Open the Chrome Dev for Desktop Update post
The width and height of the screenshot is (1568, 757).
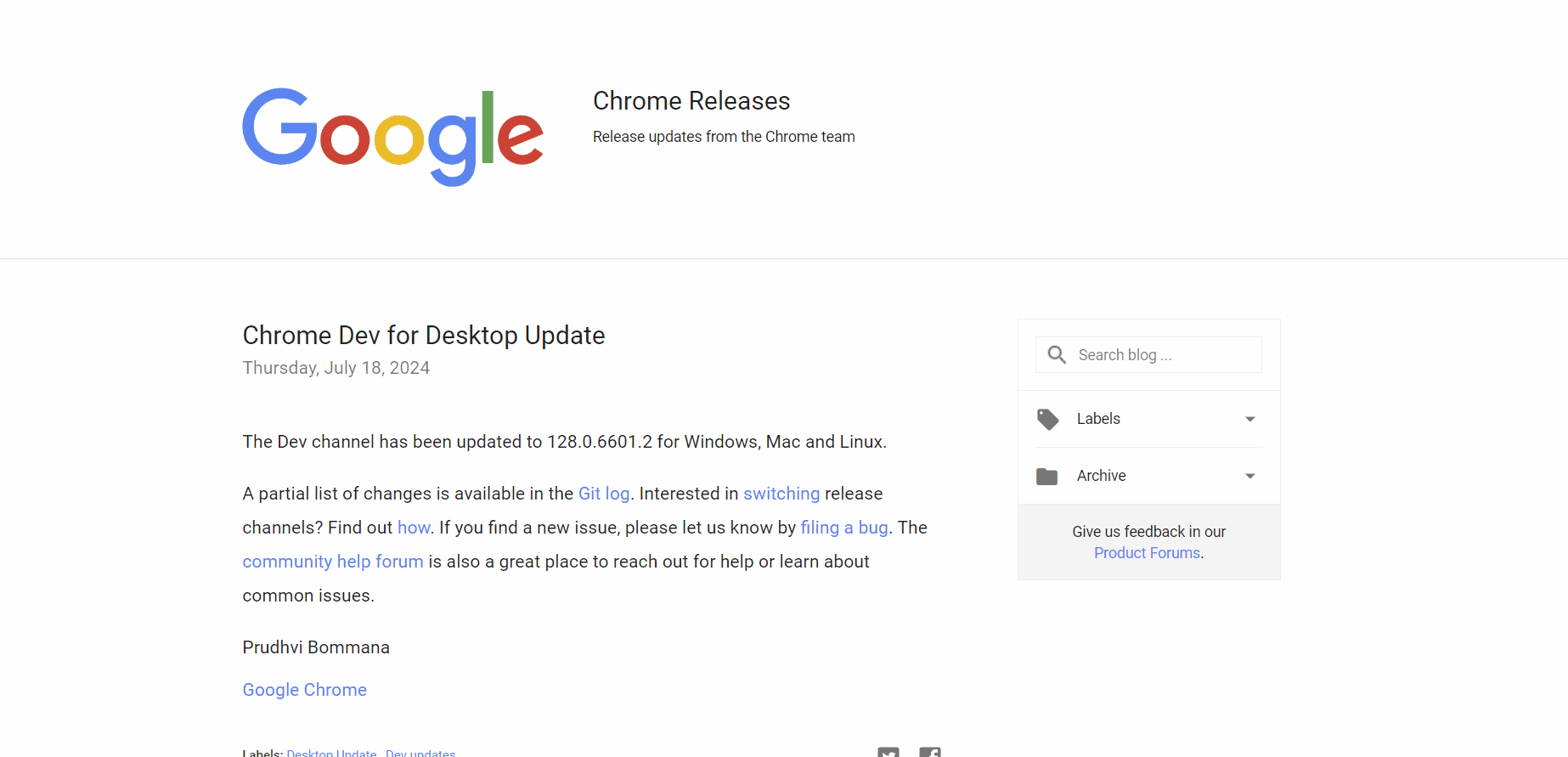coord(424,336)
